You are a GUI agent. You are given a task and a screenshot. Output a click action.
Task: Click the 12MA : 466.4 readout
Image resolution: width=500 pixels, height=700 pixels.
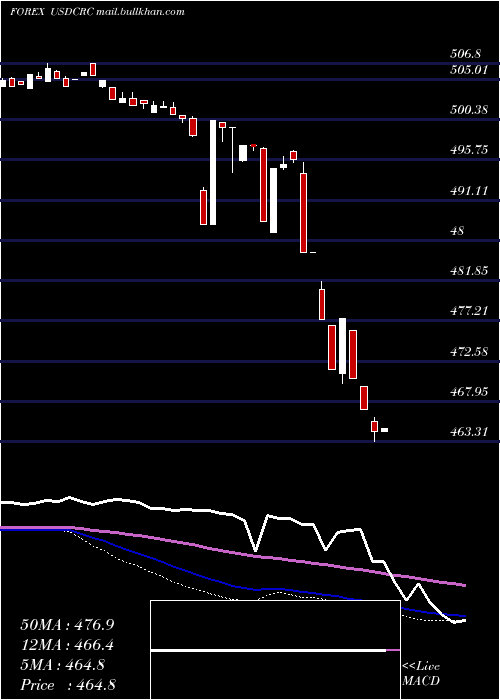pyautogui.click(x=67, y=645)
